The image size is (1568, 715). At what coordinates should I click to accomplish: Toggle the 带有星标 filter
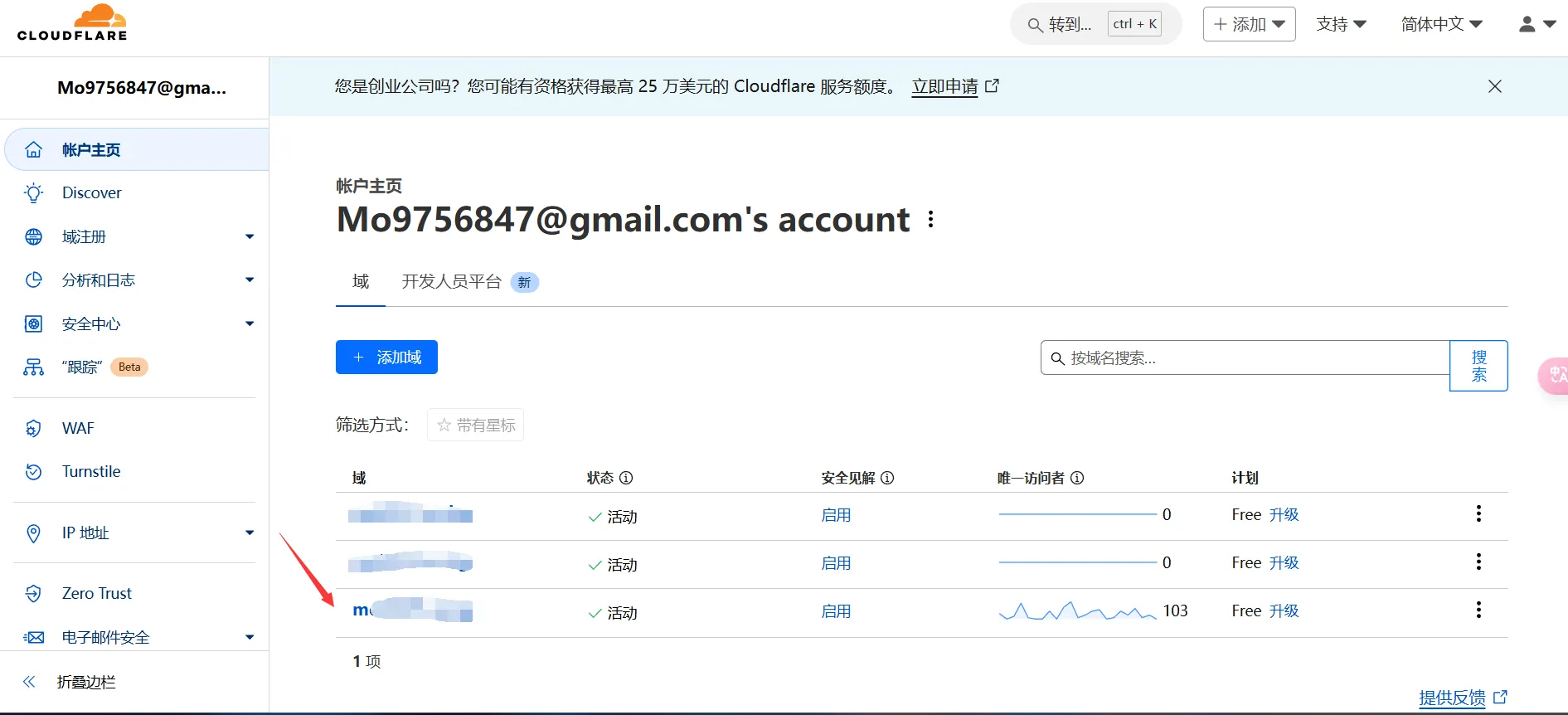point(476,425)
